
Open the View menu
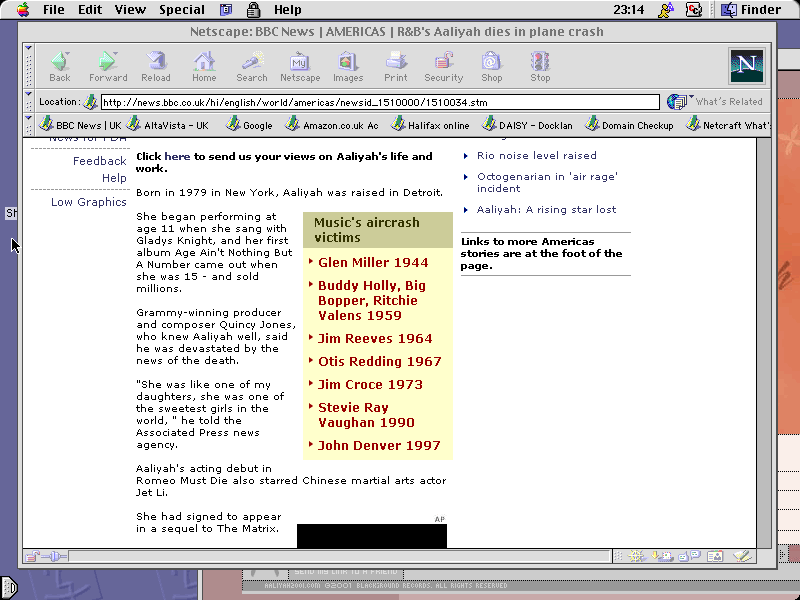point(130,10)
